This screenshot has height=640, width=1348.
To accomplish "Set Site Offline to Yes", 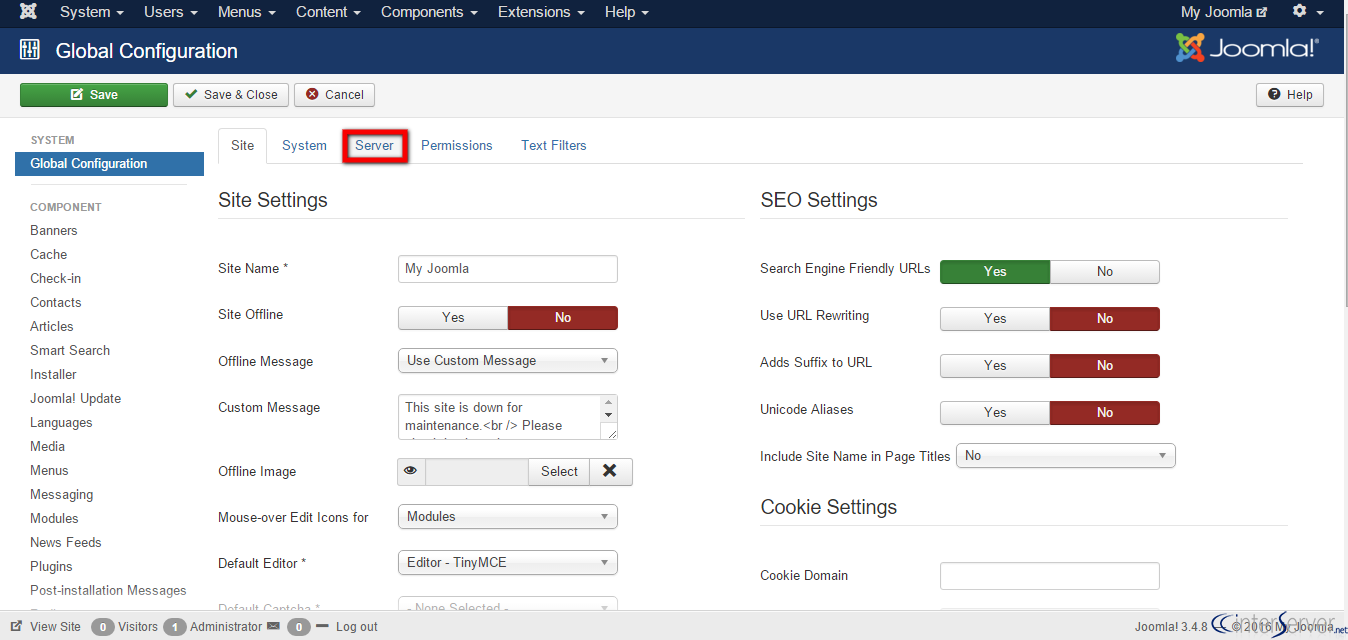I will tap(453, 318).
